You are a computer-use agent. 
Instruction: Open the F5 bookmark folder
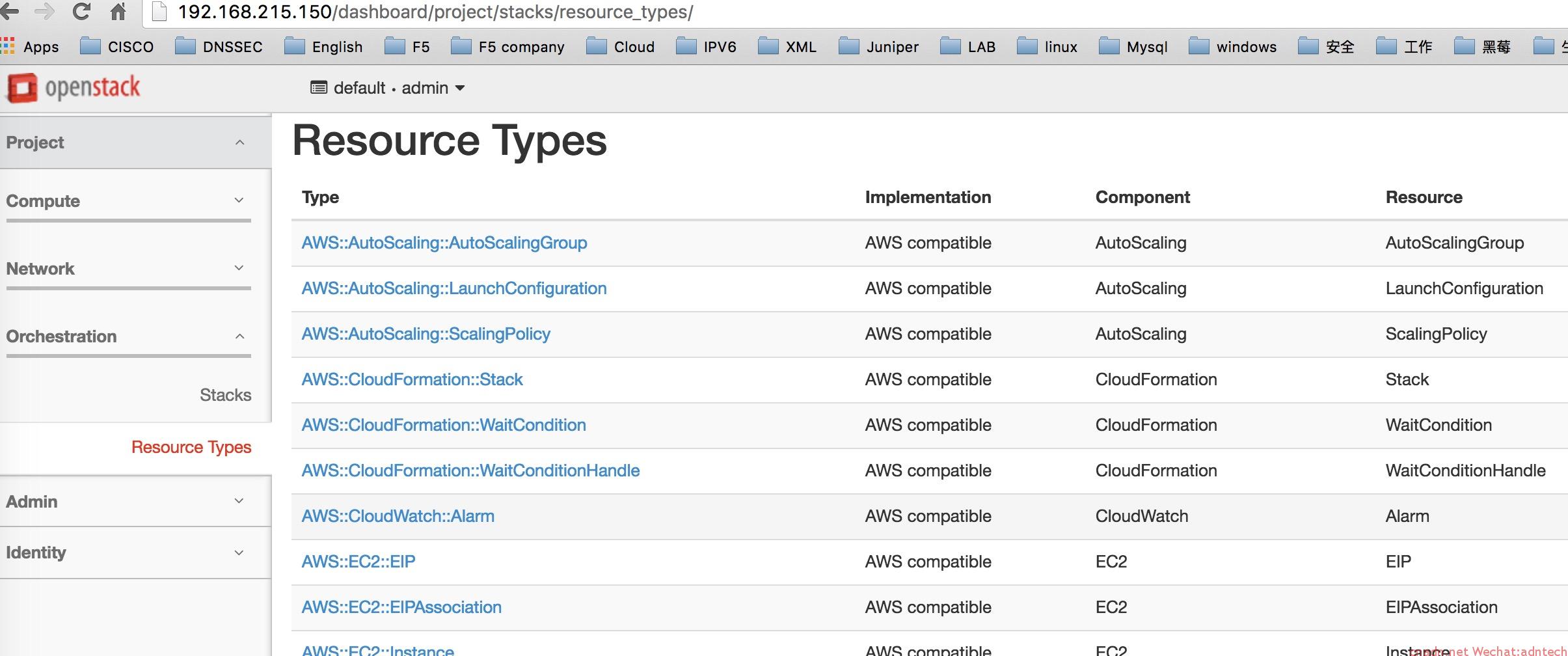(x=407, y=46)
